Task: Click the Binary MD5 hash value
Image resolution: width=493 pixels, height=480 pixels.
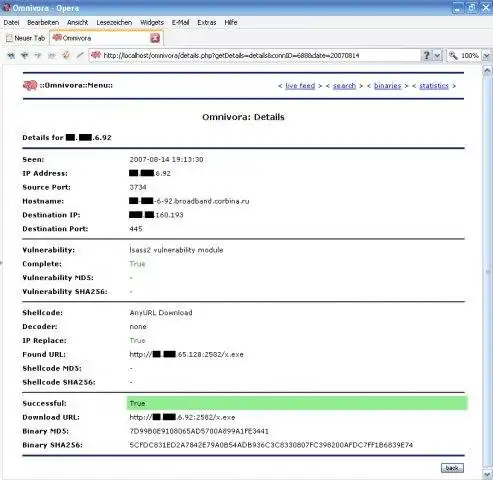Action: (199, 431)
